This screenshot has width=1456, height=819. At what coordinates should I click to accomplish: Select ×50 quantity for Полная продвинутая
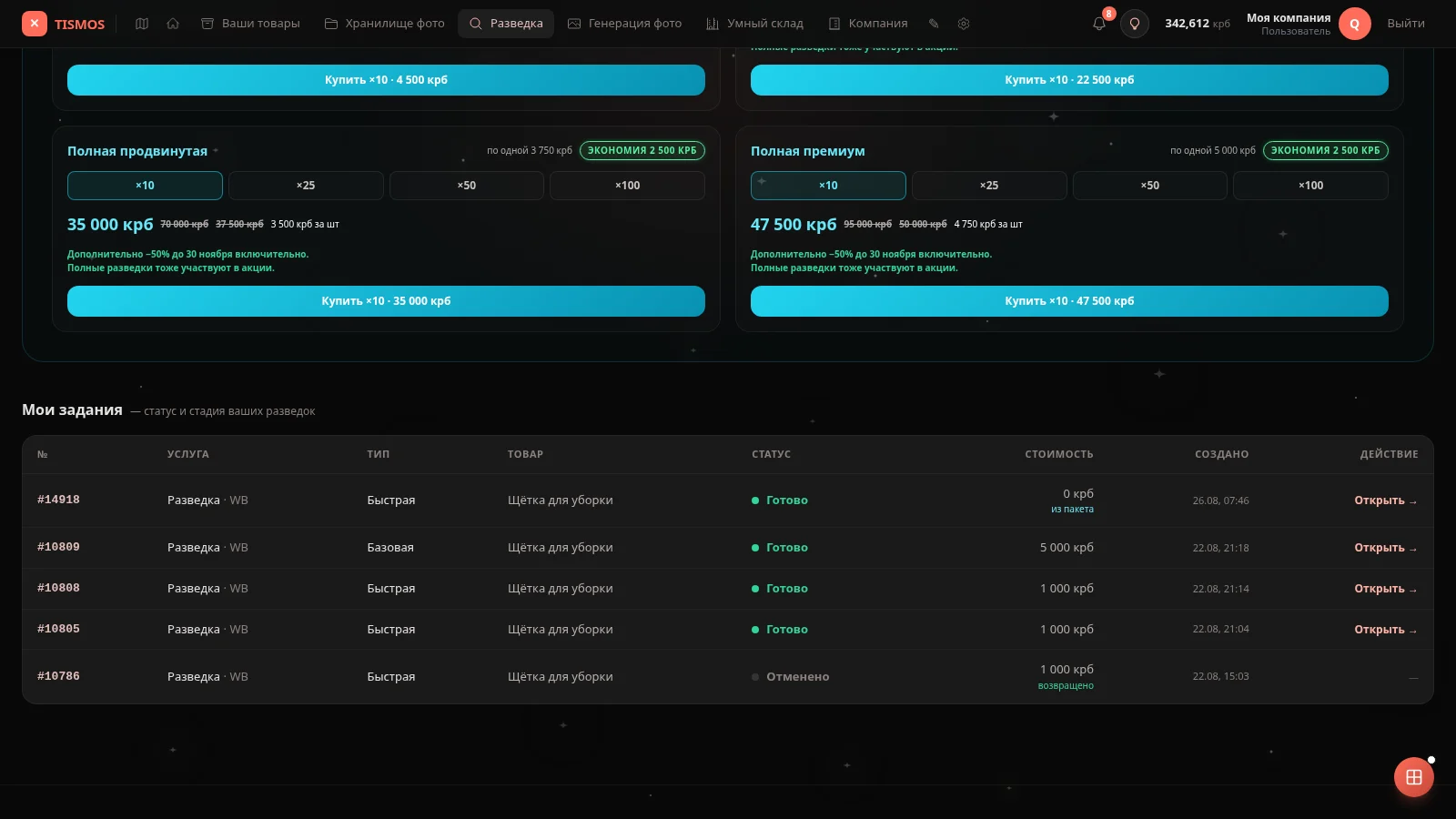(467, 186)
